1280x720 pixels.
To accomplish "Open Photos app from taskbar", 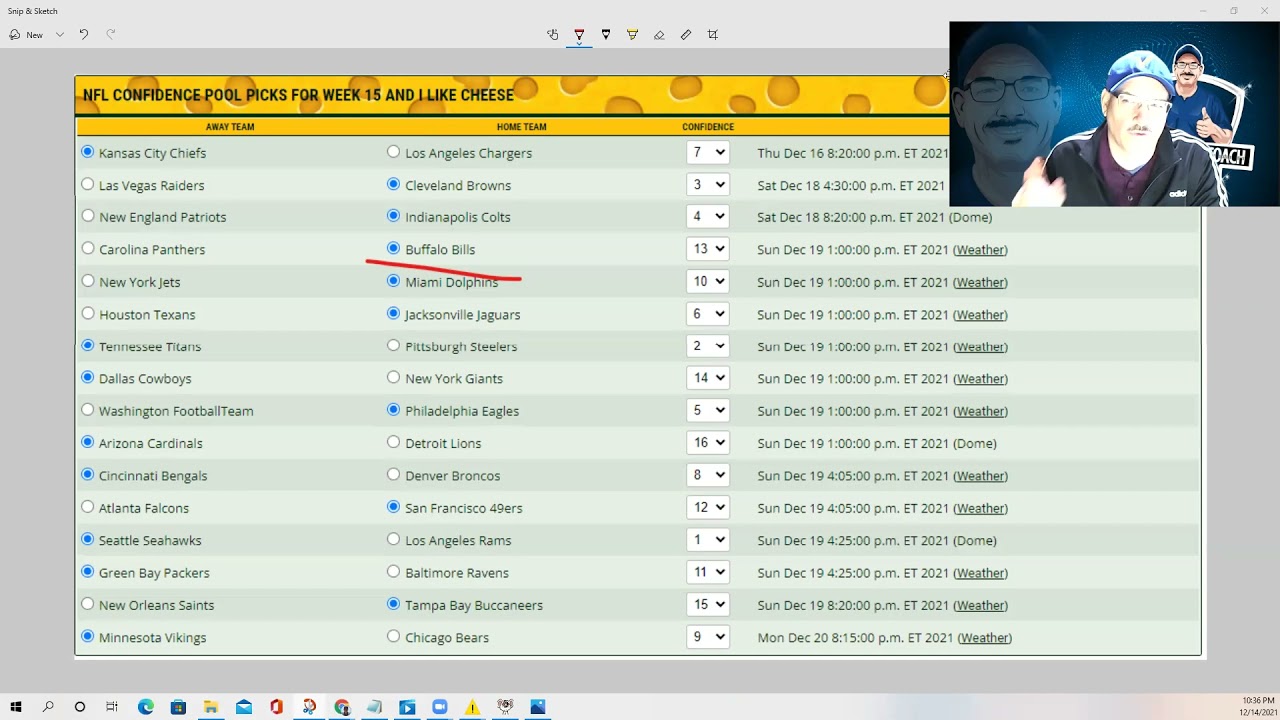I will [538, 707].
